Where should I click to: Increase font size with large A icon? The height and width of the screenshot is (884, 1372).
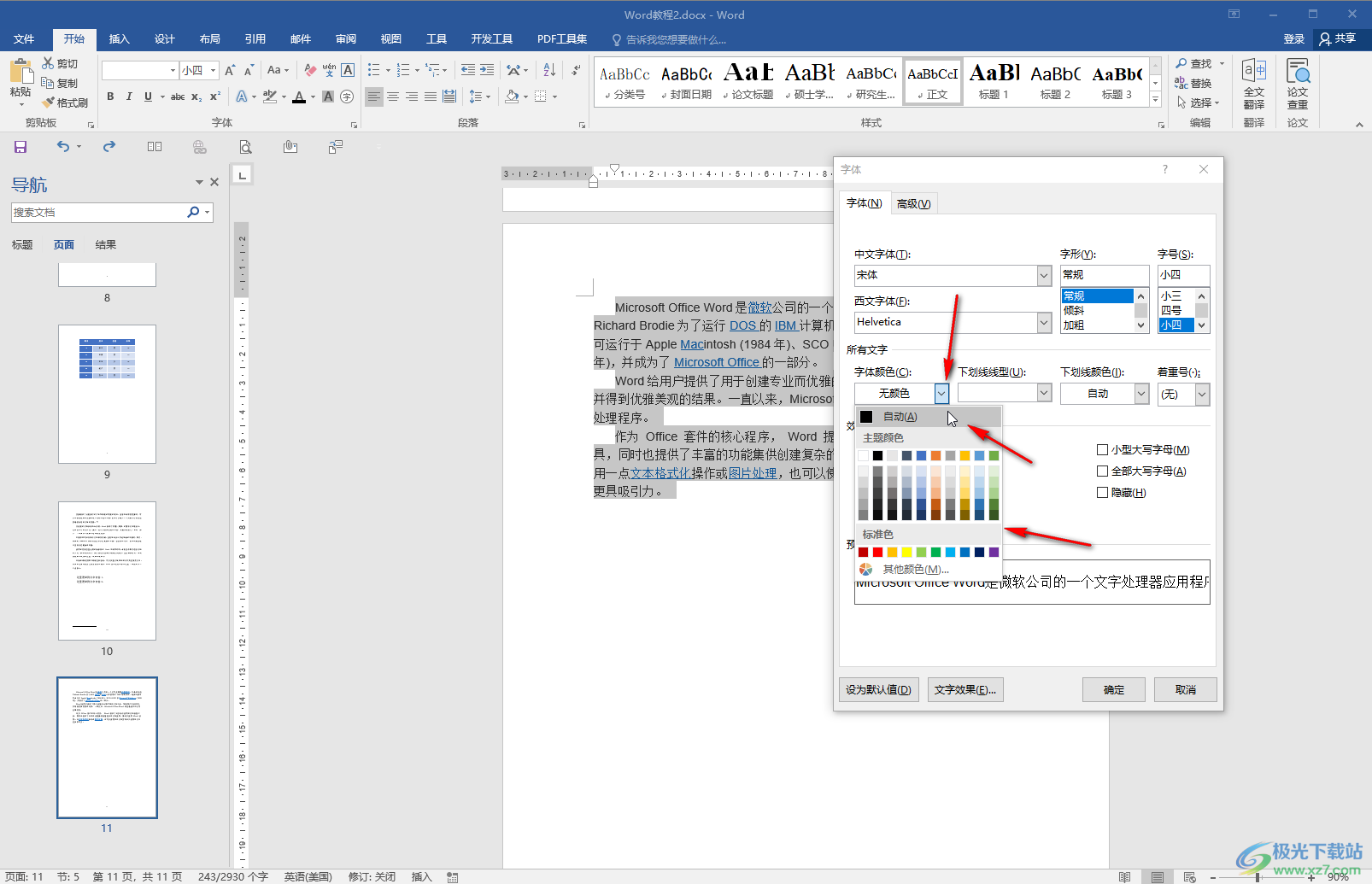pos(230,70)
